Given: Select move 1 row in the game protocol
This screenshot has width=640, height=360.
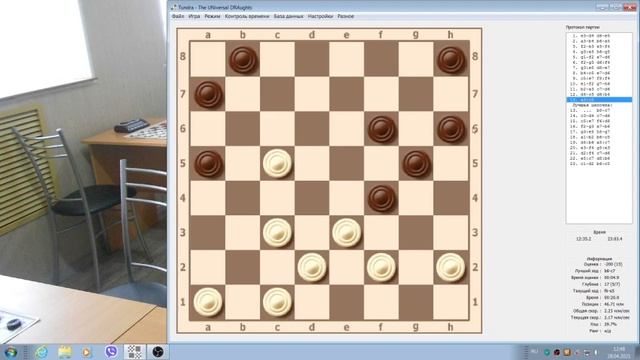Looking at the screenshot, I should tap(599, 36).
